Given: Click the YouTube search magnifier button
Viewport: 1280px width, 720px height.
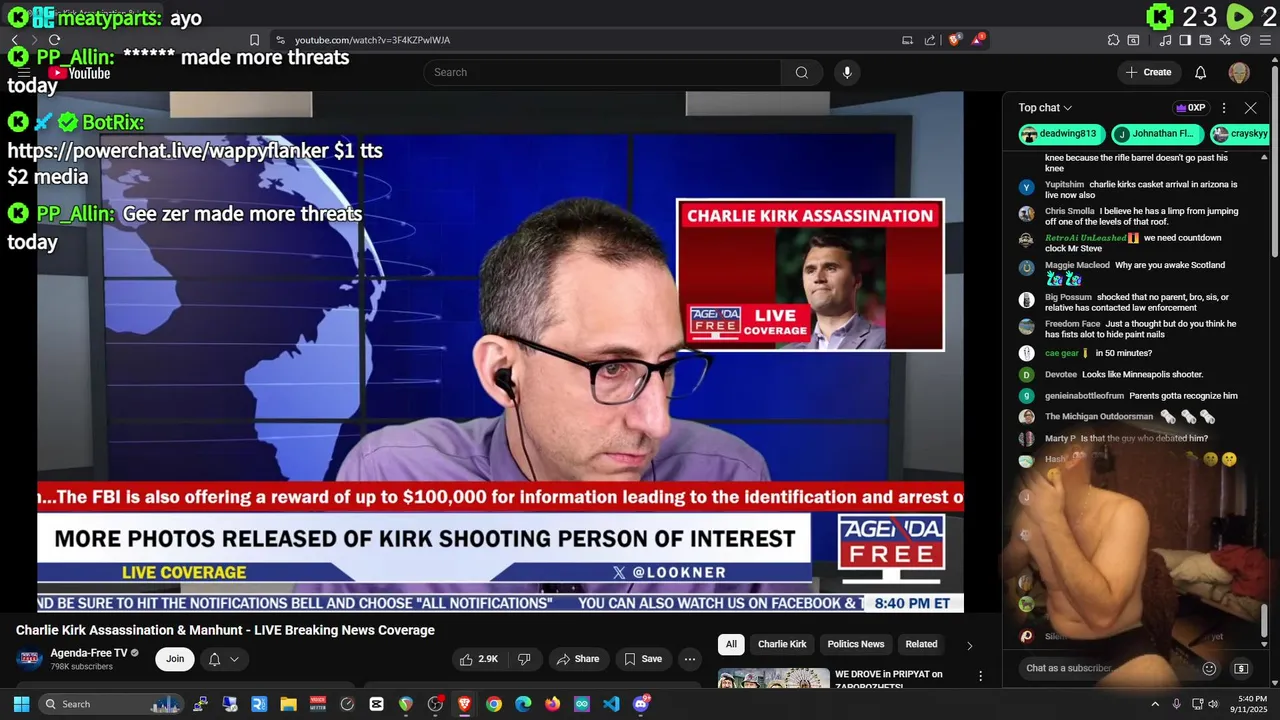Looking at the screenshot, I should point(802,72).
